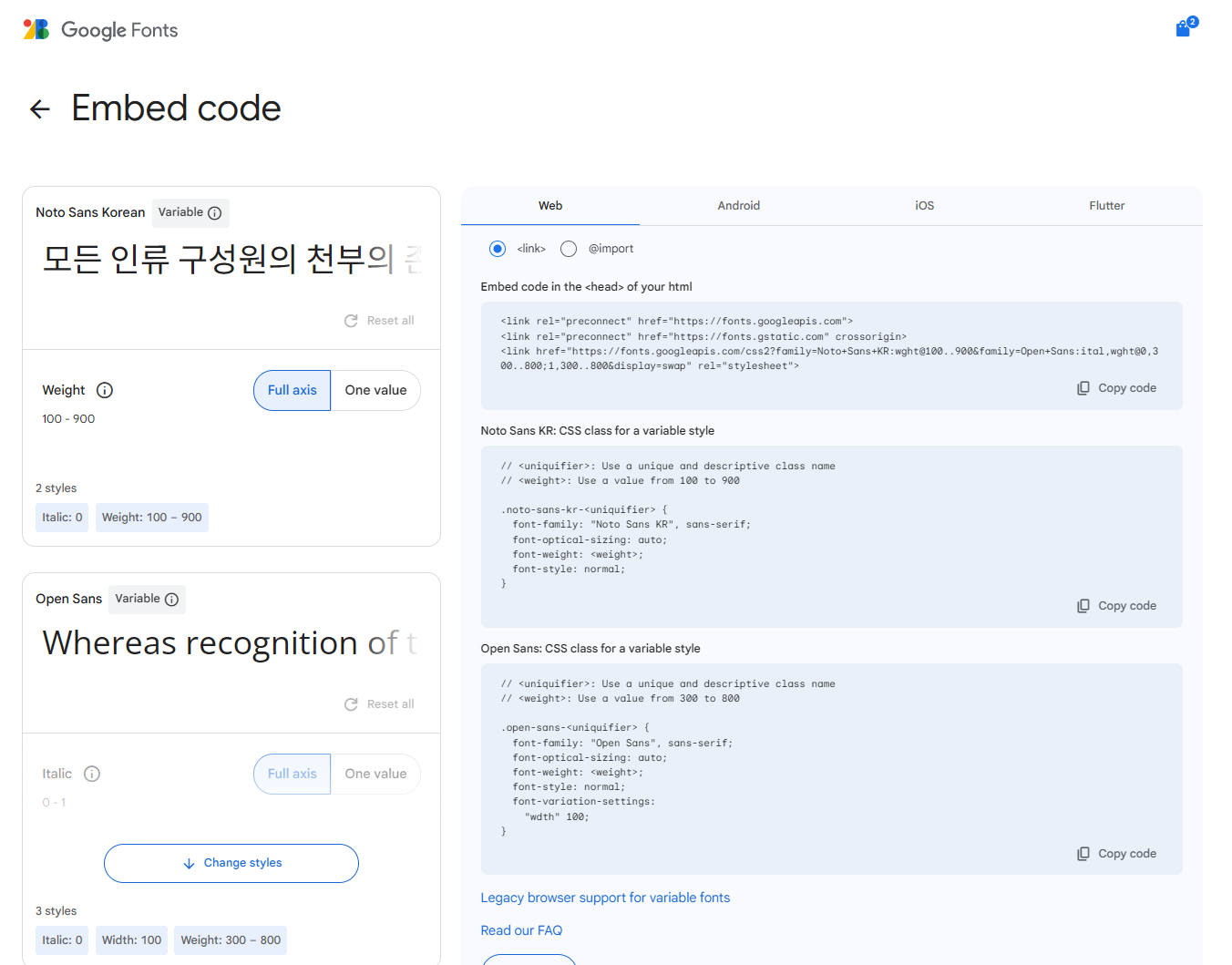
Task: Click the reset icon in the Open Sans card
Action: click(x=351, y=704)
